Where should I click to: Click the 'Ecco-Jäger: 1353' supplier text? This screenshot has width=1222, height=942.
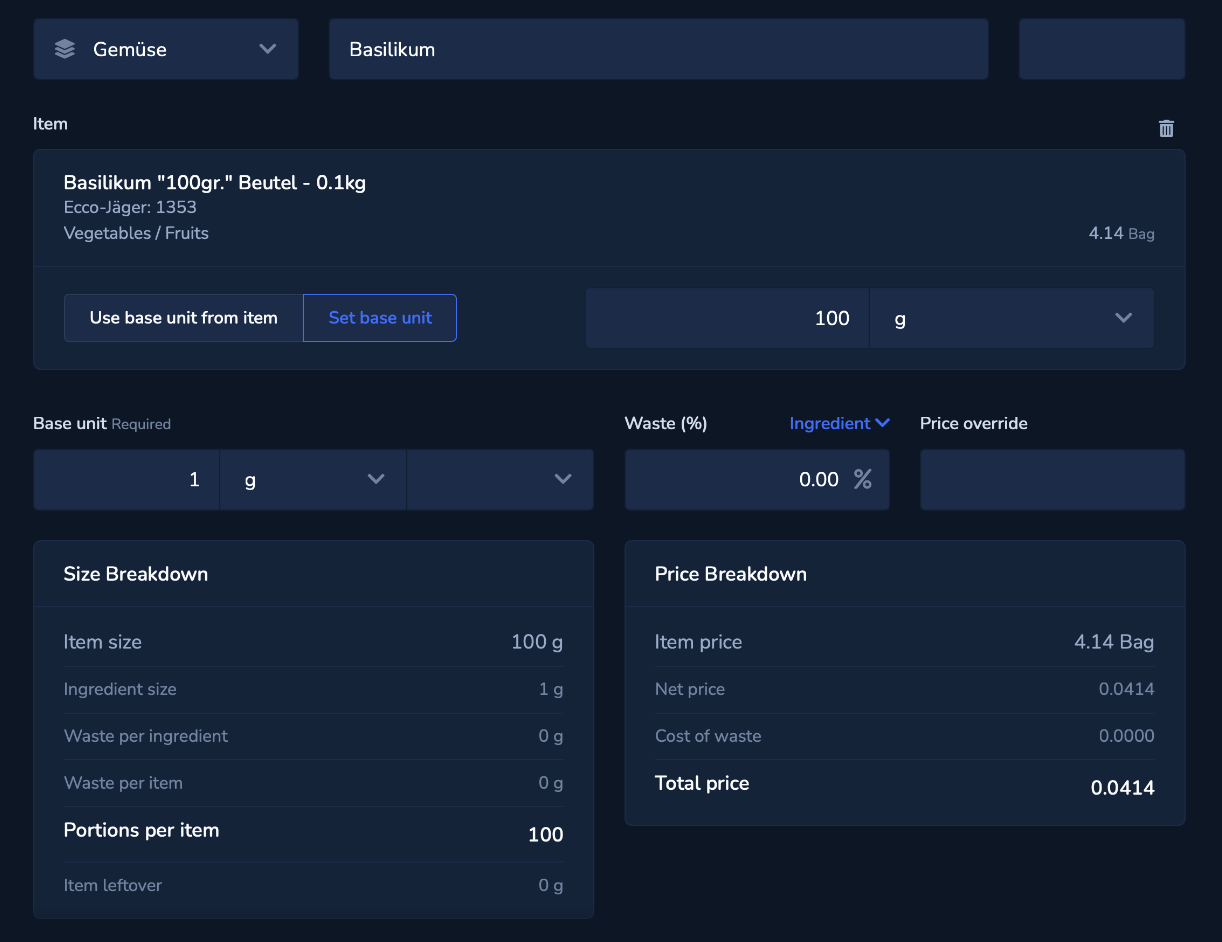pyautogui.click(x=130, y=207)
